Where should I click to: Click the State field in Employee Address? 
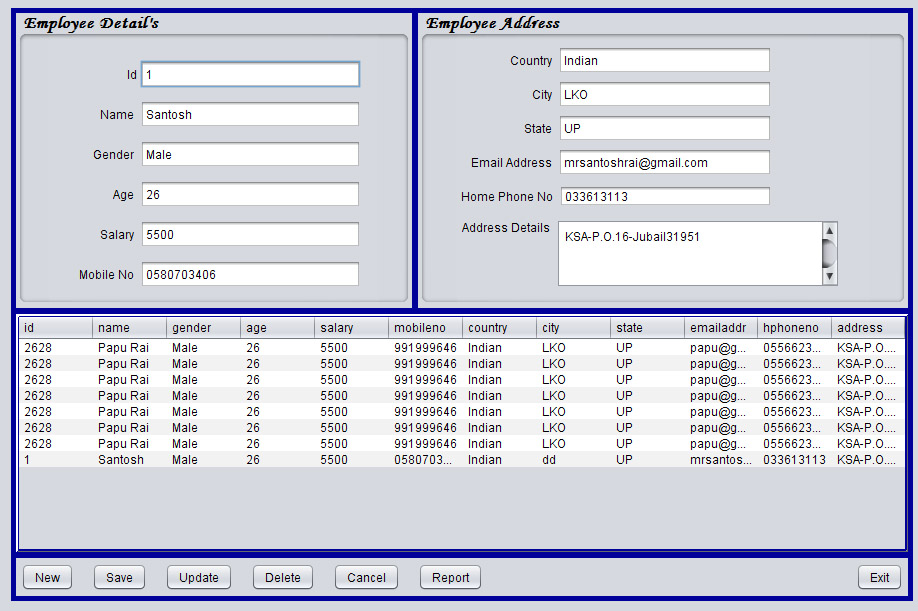pyautogui.click(x=664, y=128)
